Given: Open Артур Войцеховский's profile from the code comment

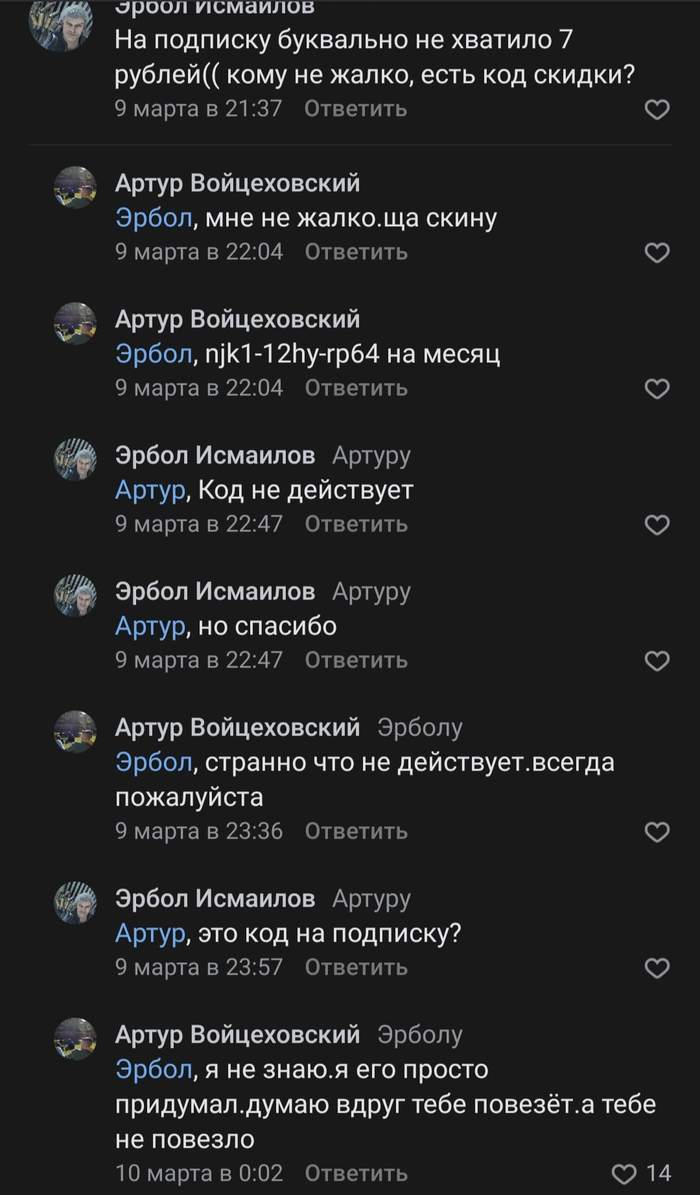Looking at the screenshot, I should click(x=237, y=320).
